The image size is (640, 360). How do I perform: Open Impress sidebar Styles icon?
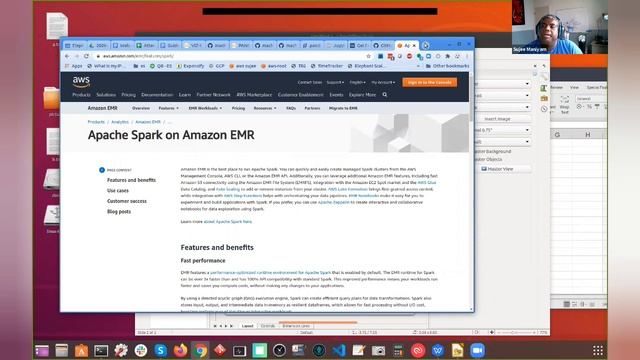pos(544,88)
